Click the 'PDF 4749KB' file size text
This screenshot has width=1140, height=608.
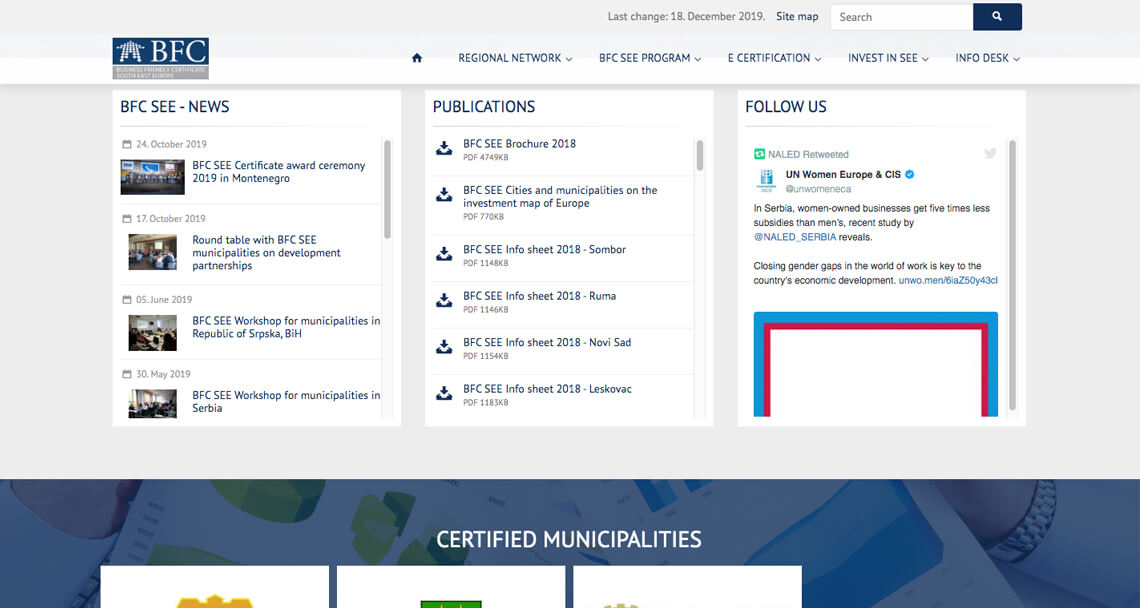486,157
